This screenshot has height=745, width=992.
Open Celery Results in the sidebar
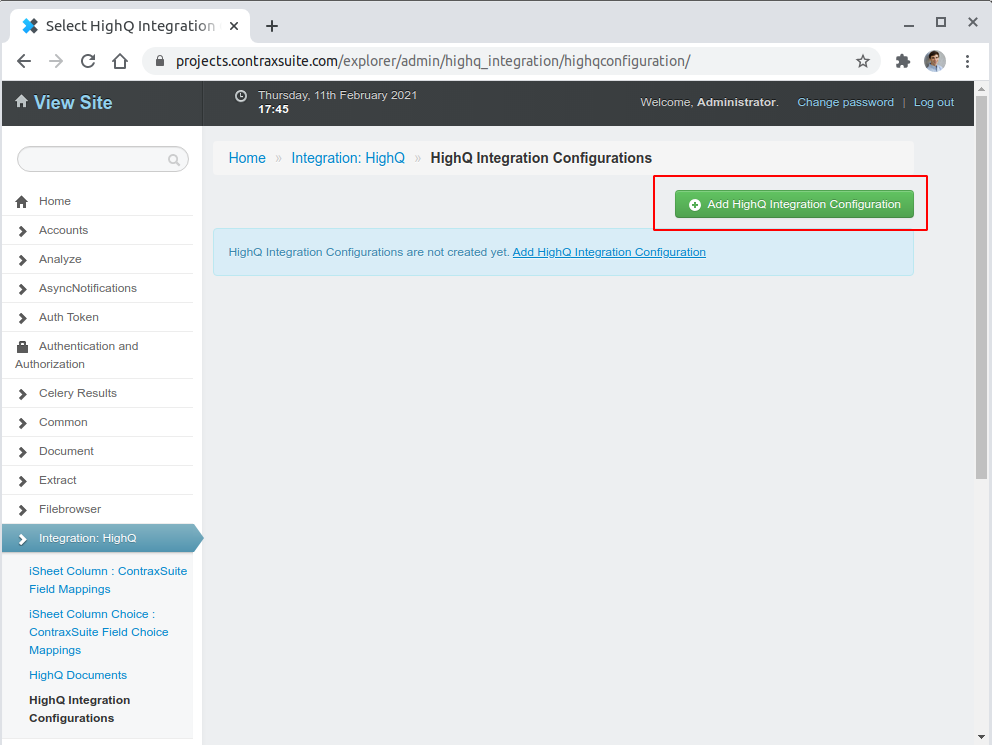pos(78,393)
